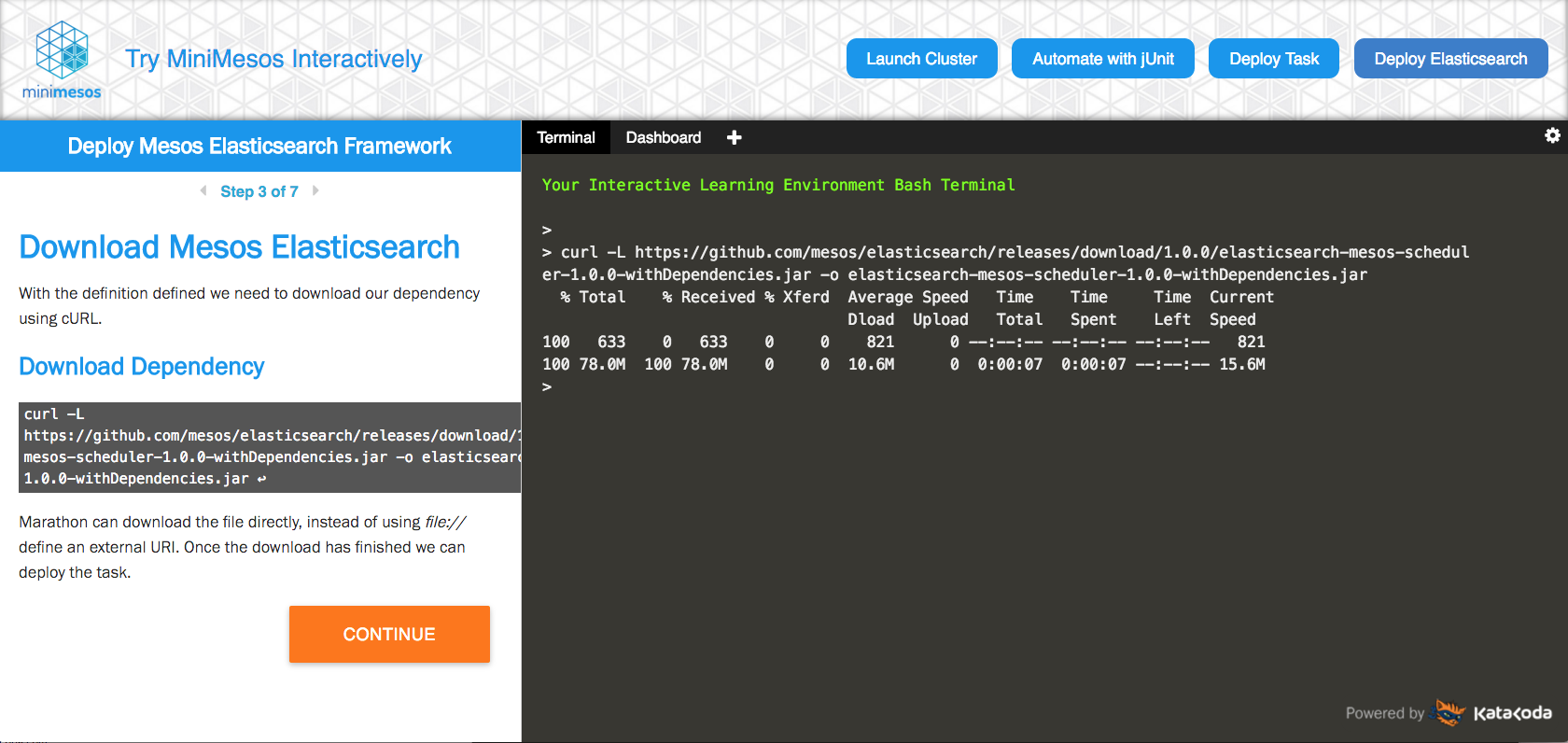Advance to next step arrow
The height and width of the screenshot is (743, 1568).
(315, 190)
